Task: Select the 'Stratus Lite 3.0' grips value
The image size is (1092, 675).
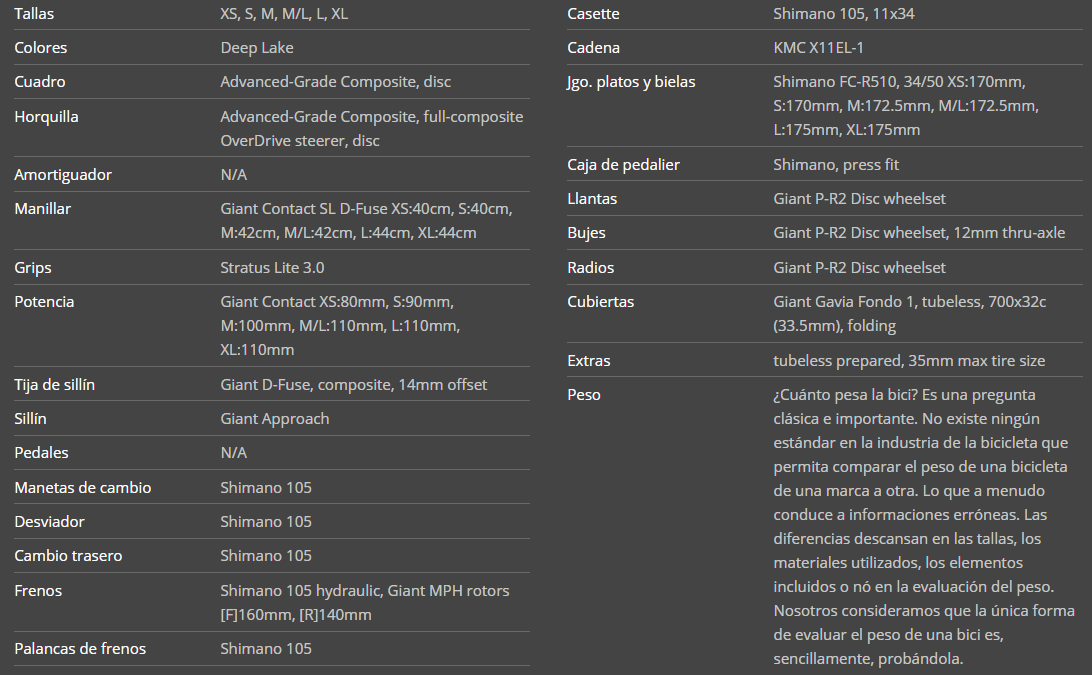Action: pos(272,268)
